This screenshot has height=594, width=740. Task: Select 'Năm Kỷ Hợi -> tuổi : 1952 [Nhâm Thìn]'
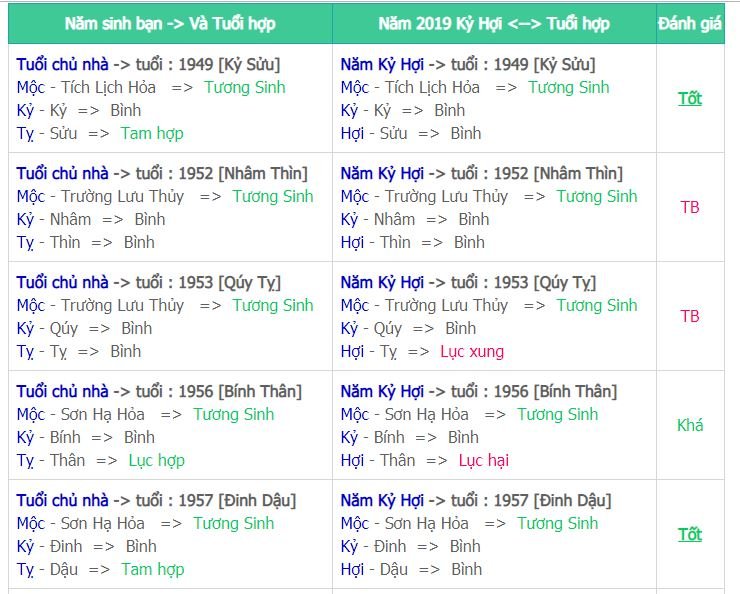click(x=481, y=174)
